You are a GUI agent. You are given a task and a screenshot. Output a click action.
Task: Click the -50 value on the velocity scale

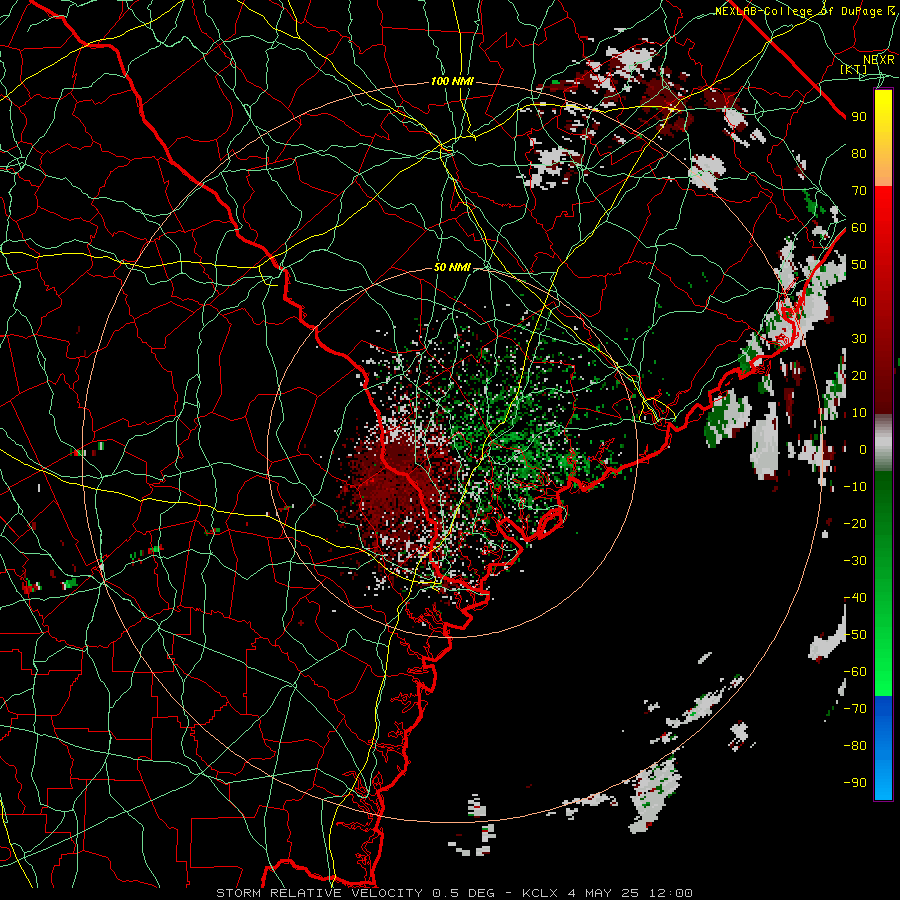tap(855, 635)
